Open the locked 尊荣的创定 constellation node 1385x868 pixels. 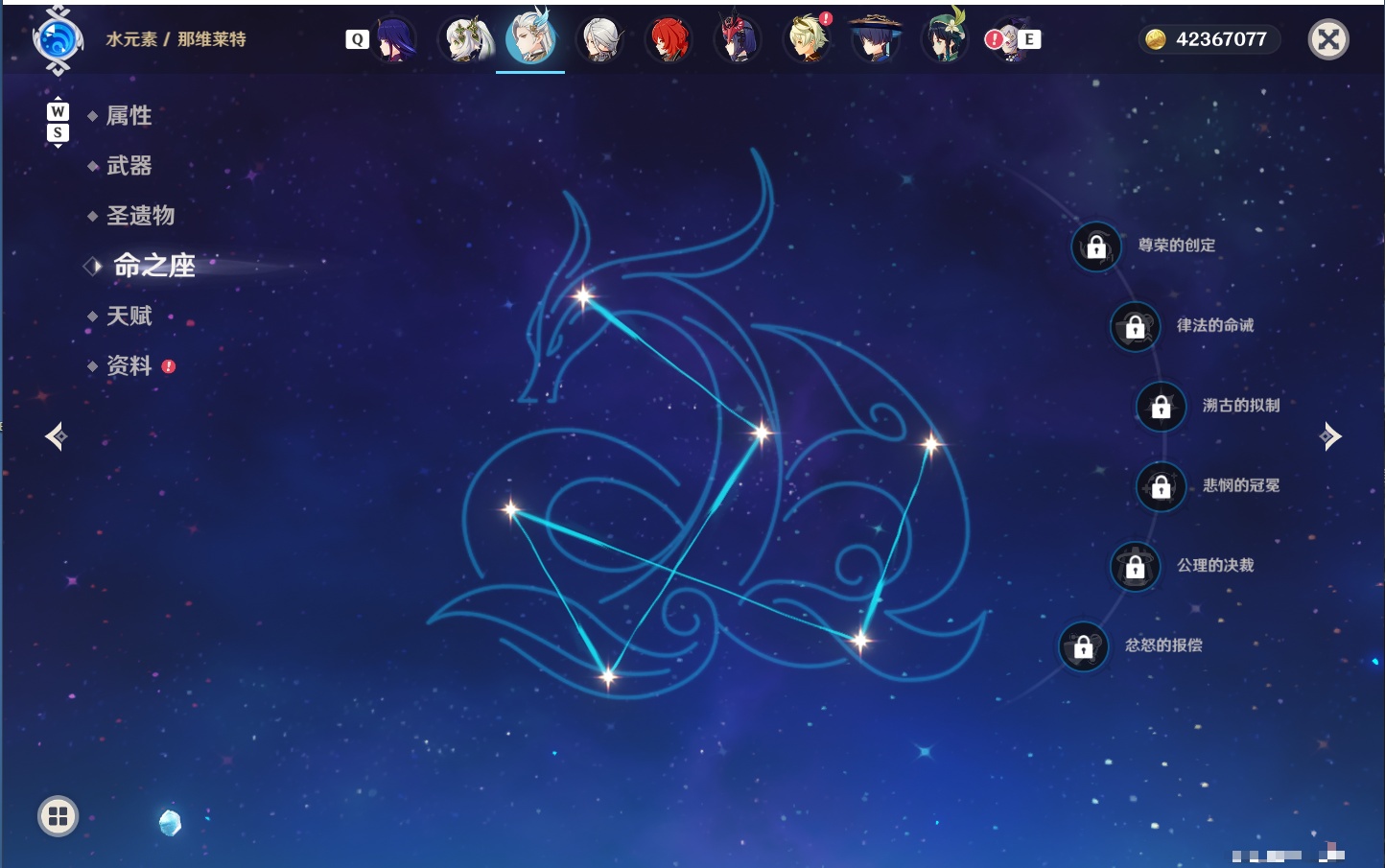tap(1096, 246)
